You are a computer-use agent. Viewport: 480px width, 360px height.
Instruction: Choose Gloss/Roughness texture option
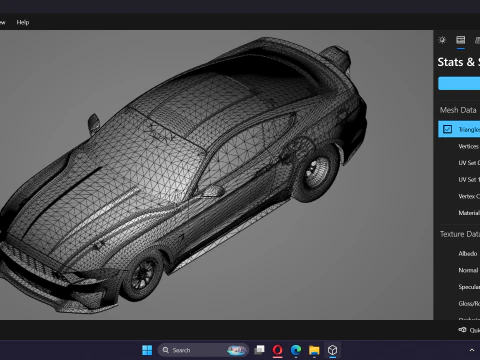click(469, 304)
